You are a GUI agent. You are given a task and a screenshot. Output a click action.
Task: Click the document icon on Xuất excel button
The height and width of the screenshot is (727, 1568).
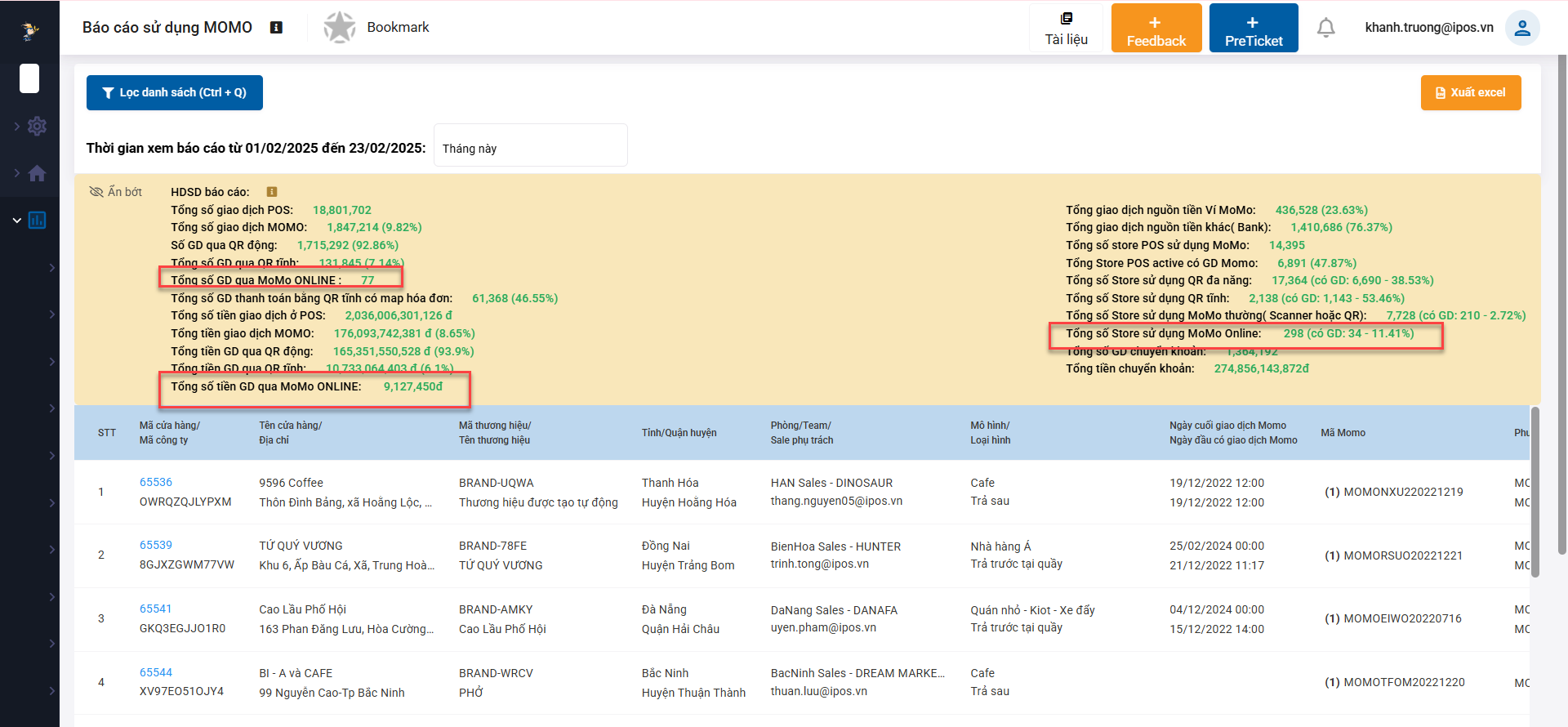pyautogui.click(x=1440, y=93)
